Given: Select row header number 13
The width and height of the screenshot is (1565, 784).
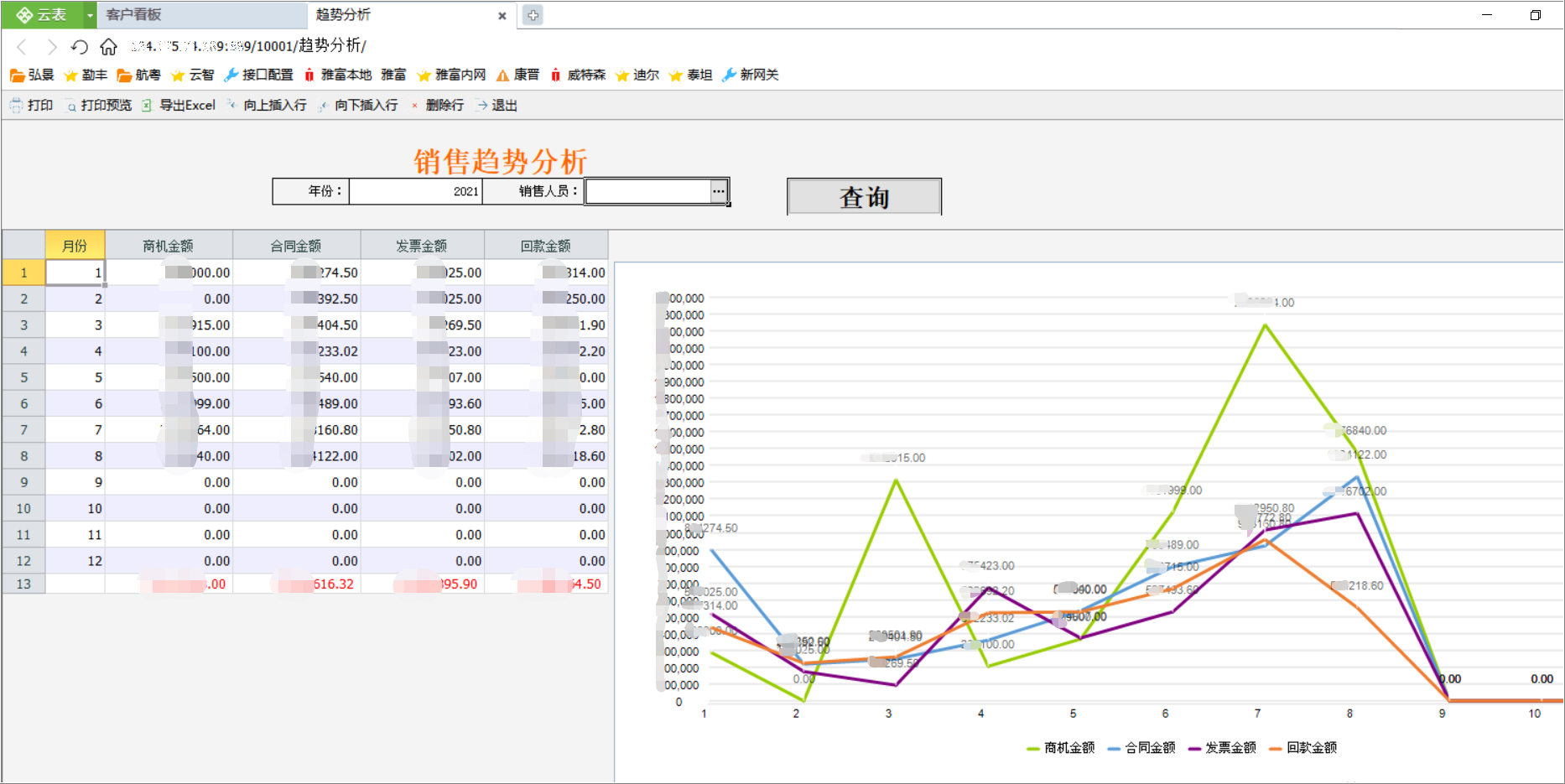Looking at the screenshot, I should pos(23,584).
